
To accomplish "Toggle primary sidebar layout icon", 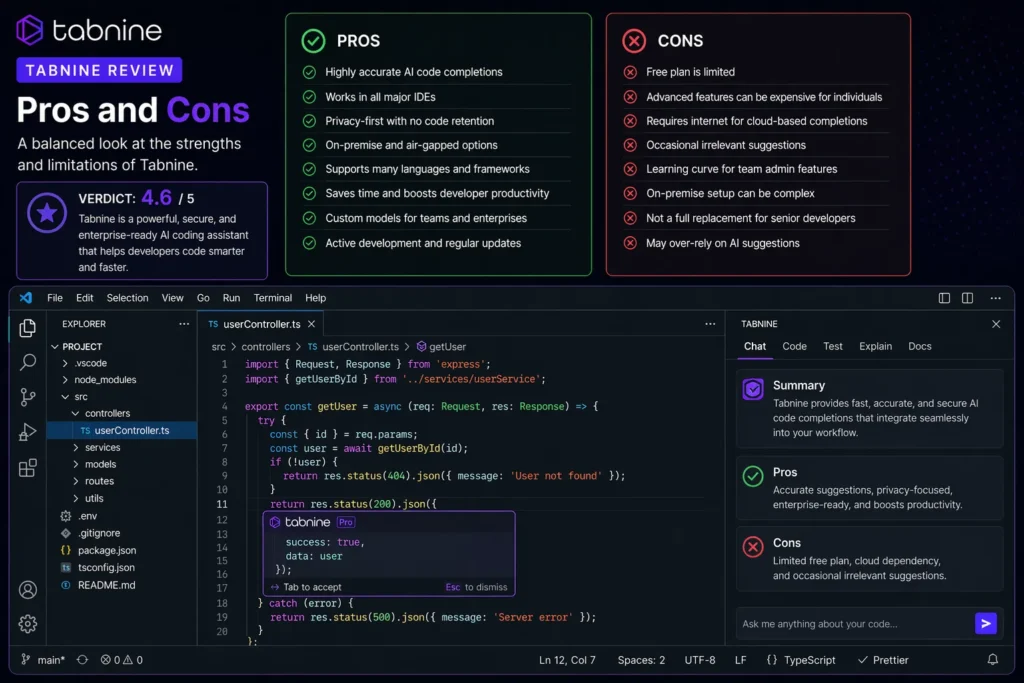I will 944,298.
